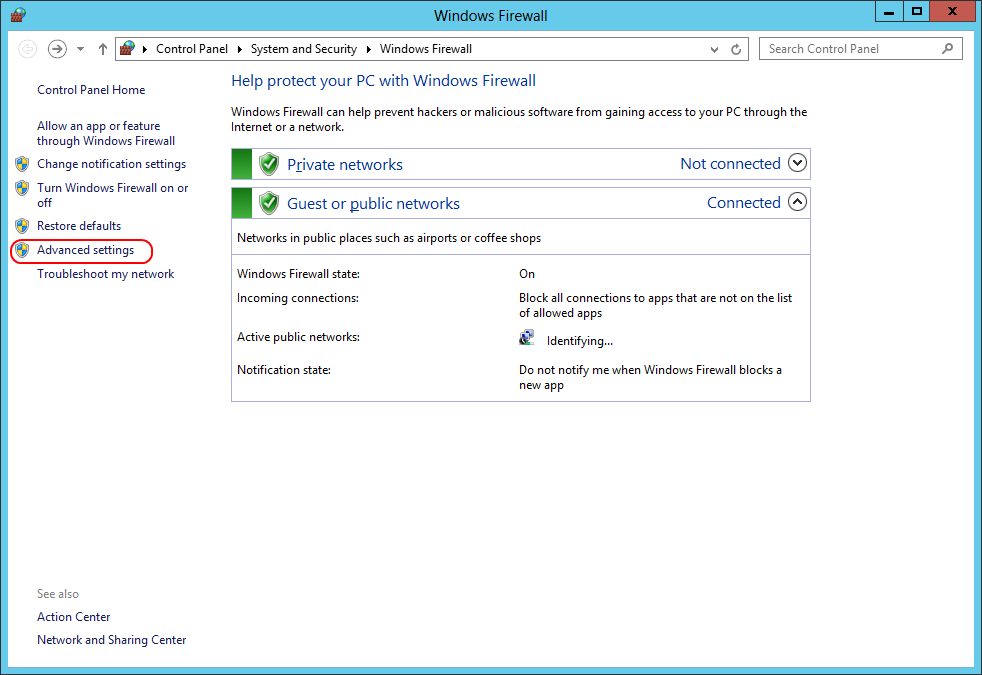Viewport: 982px width, 675px height.
Task: Click the shield icon beside Advanced settings
Action: 23,250
